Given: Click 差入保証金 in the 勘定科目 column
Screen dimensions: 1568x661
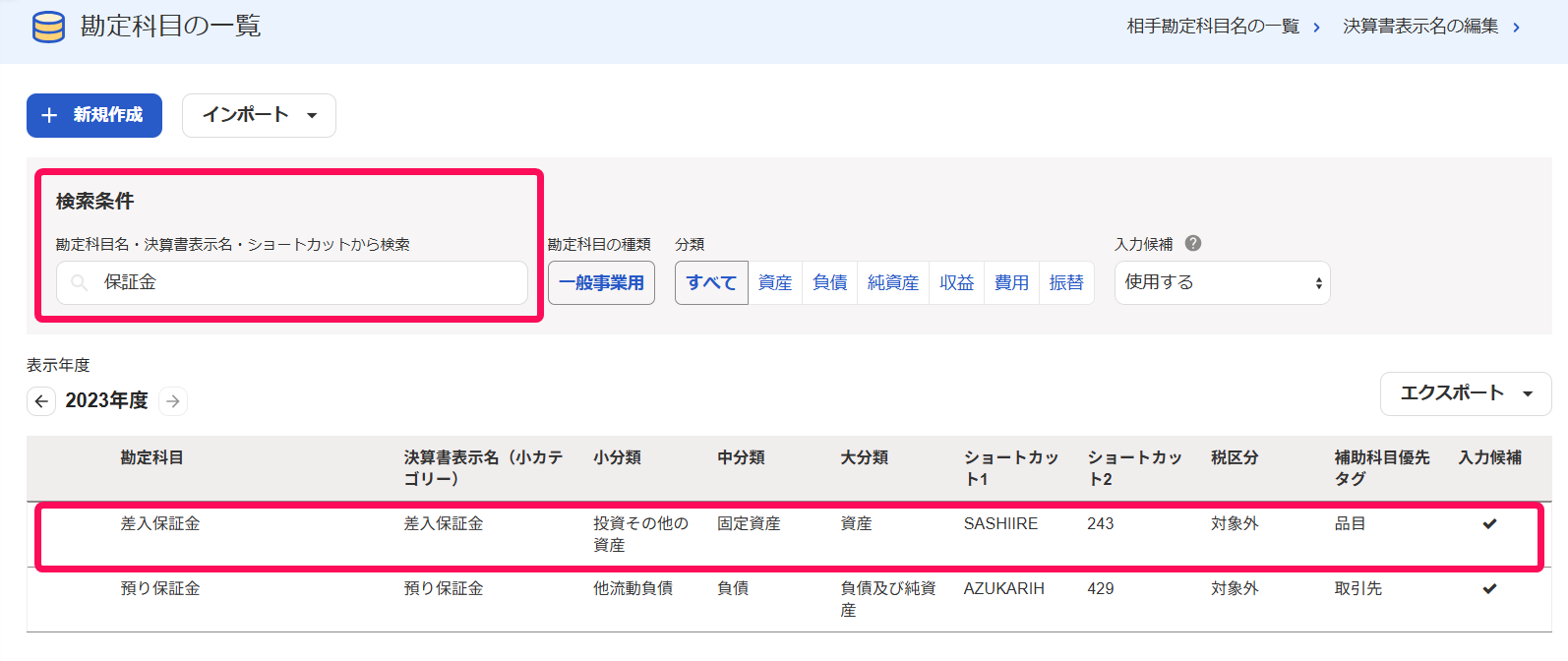Looking at the screenshot, I should click(x=160, y=524).
